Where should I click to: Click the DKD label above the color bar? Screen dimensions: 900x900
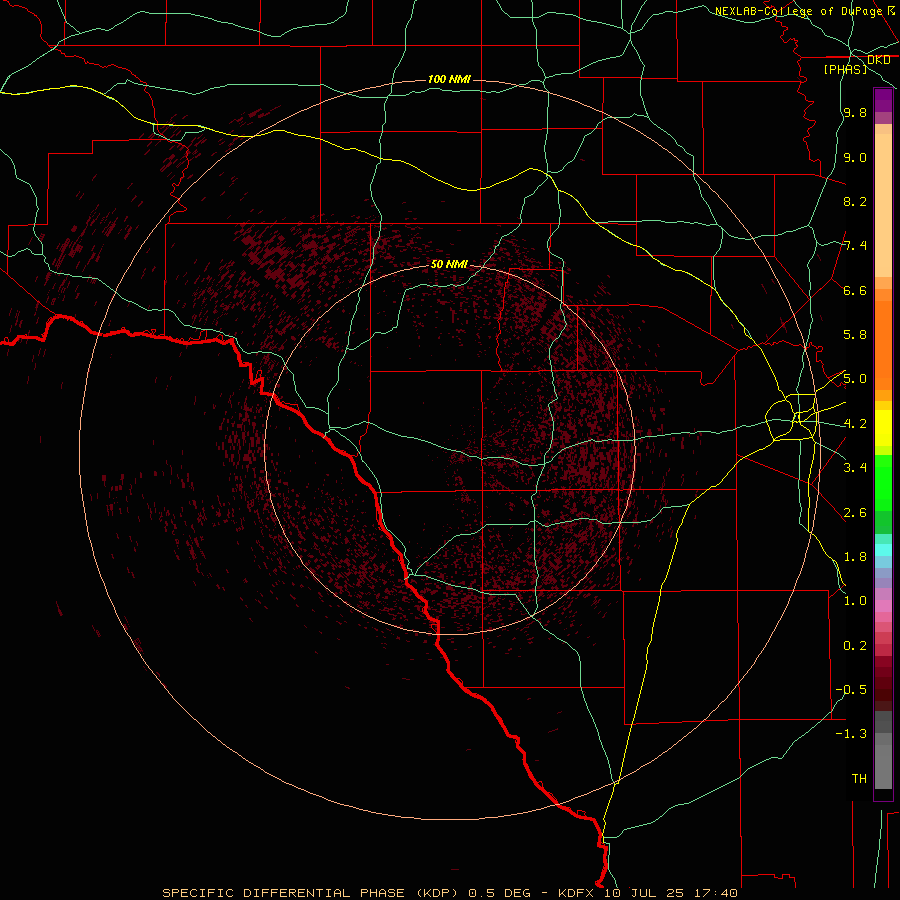(878, 60)
